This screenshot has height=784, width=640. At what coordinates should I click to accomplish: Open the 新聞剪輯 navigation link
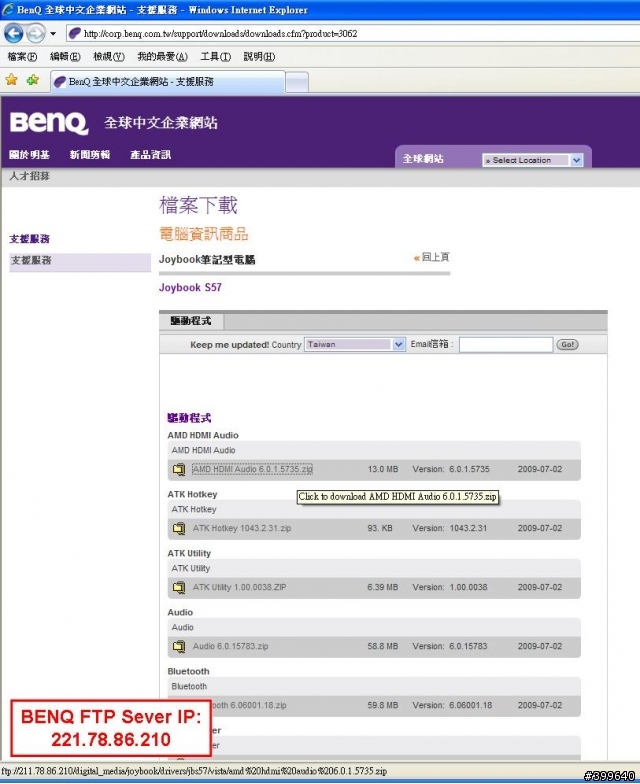pos(90,154)
